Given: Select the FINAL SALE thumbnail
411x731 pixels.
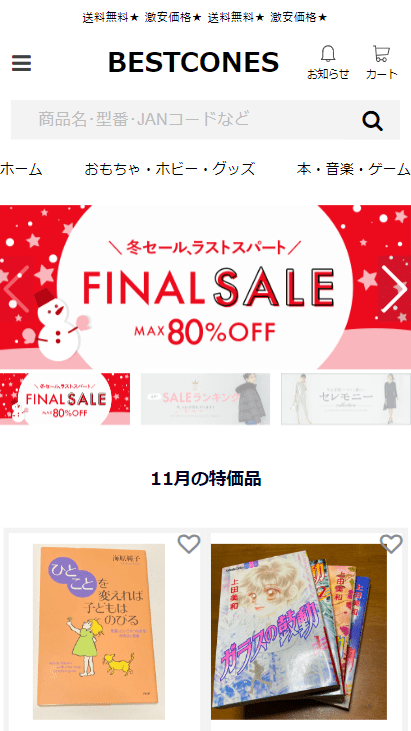Looking at the screenshot, I should 65,399.
